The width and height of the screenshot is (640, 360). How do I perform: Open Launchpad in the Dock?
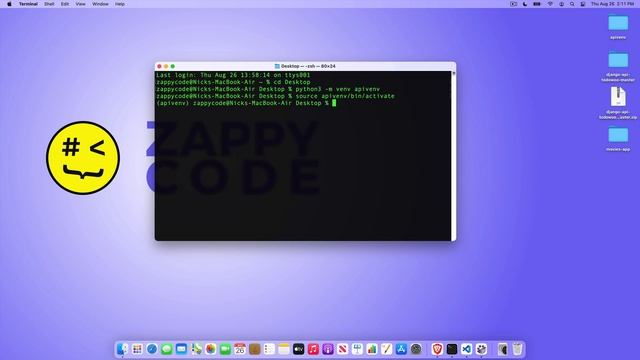point(137,349)
